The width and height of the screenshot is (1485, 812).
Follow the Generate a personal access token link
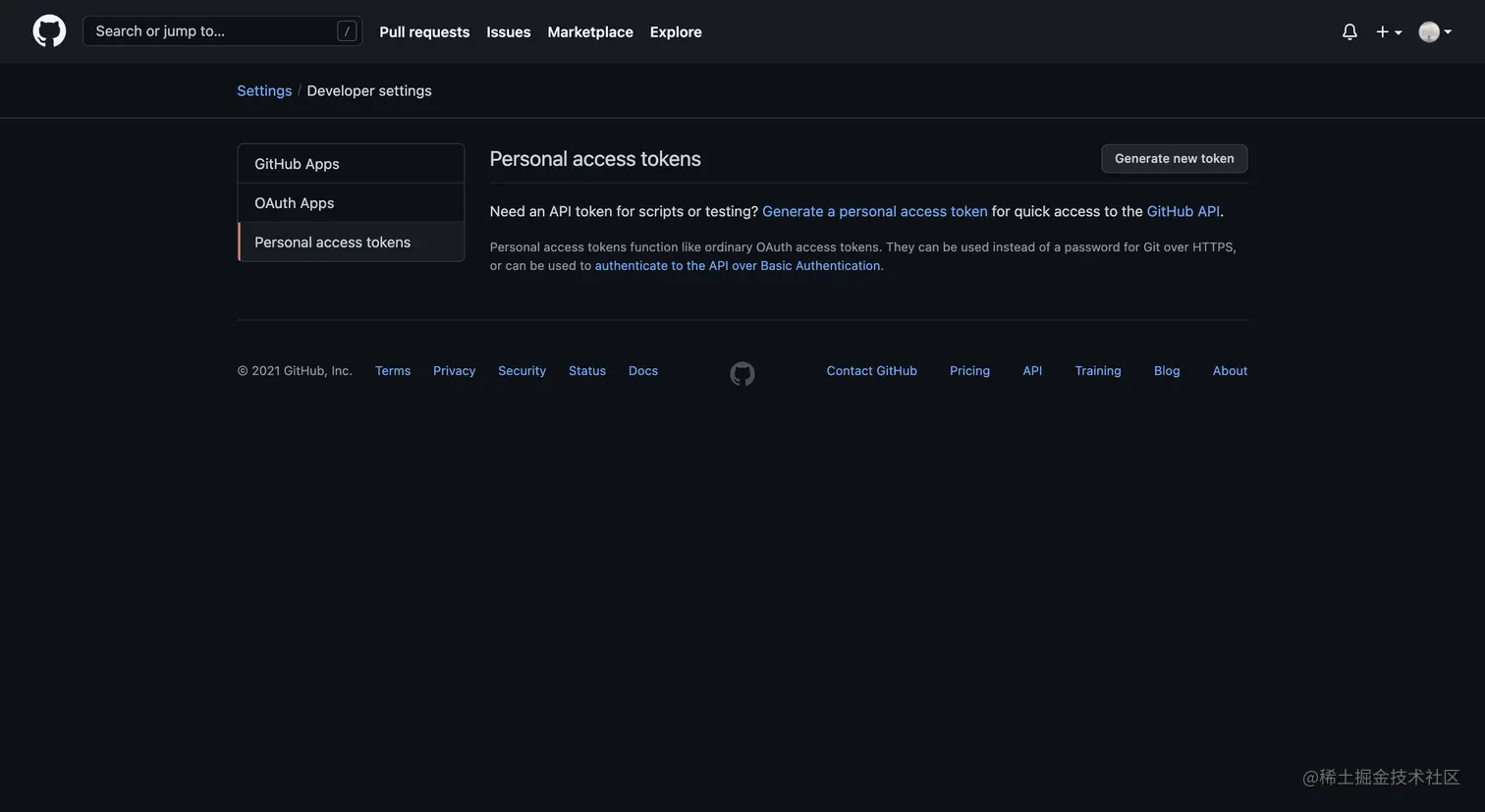[874, 211]
